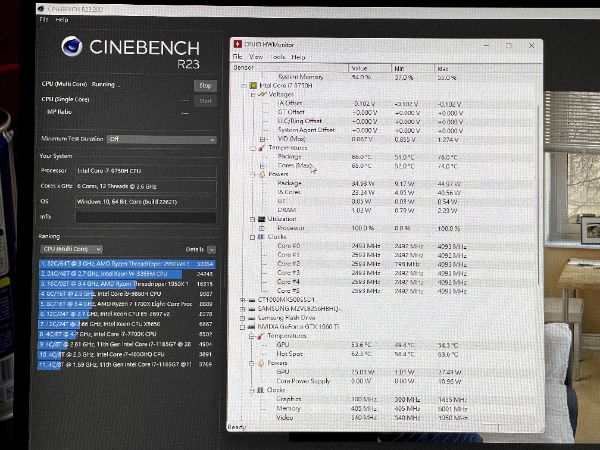Click the Cinebench logo sphere icon
The height and width of the screenshot is (450, 600).
72,46
